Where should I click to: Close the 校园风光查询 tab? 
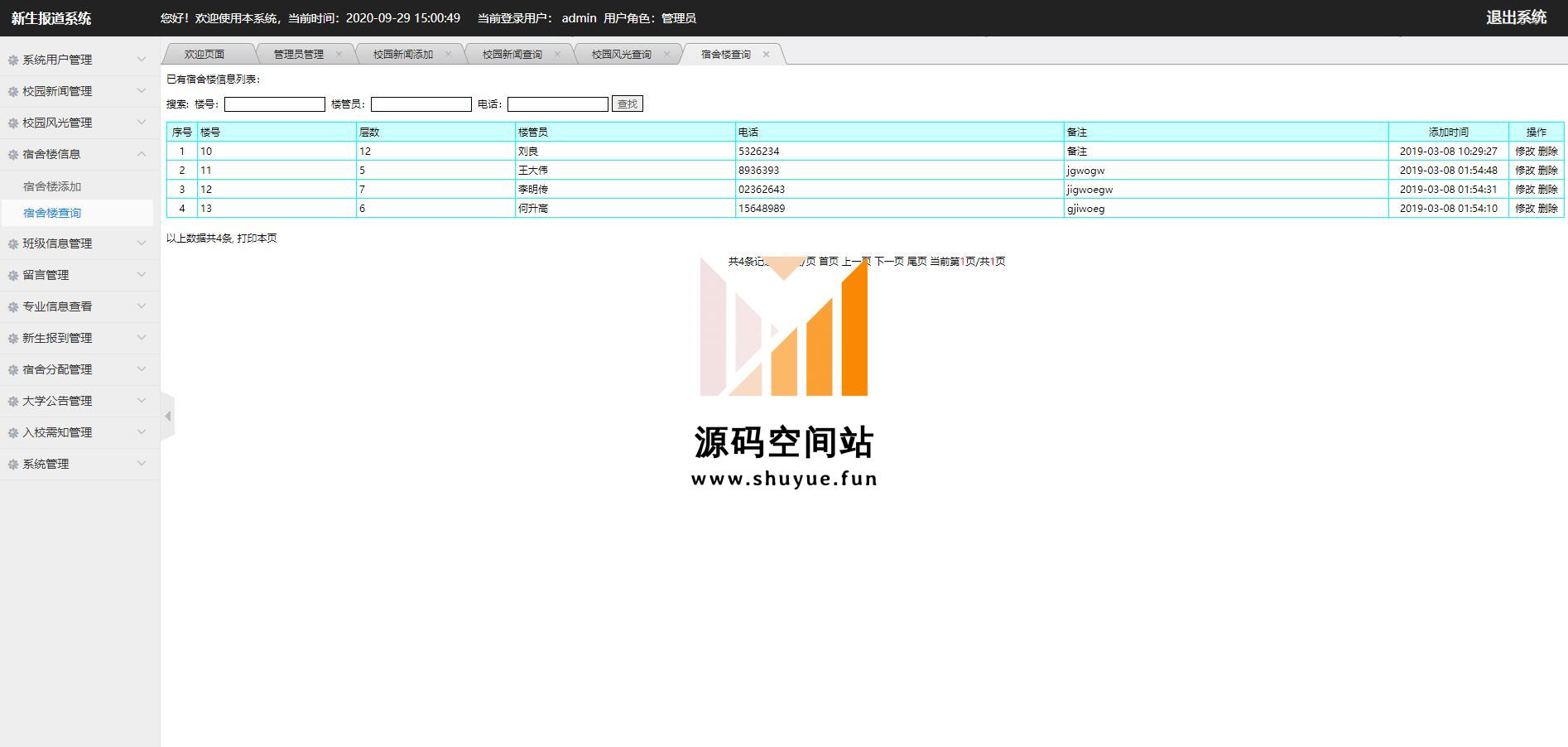[x=666, y=54]
